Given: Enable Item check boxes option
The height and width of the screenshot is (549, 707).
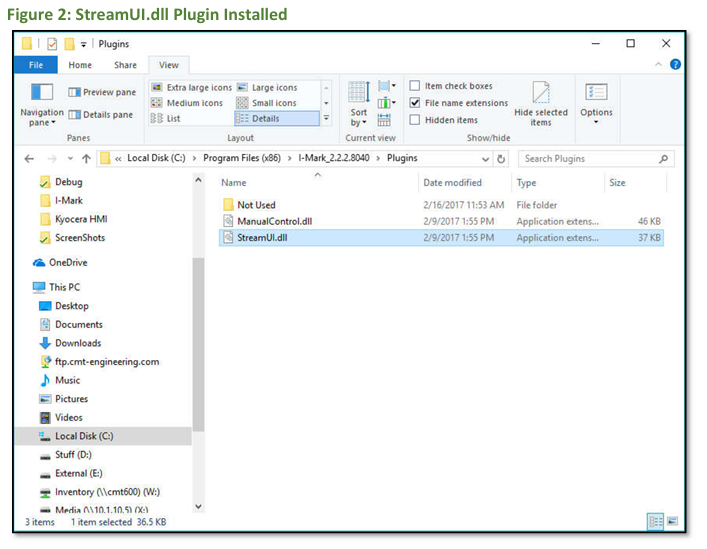Looking at the screenshot, I should point(415,87).
